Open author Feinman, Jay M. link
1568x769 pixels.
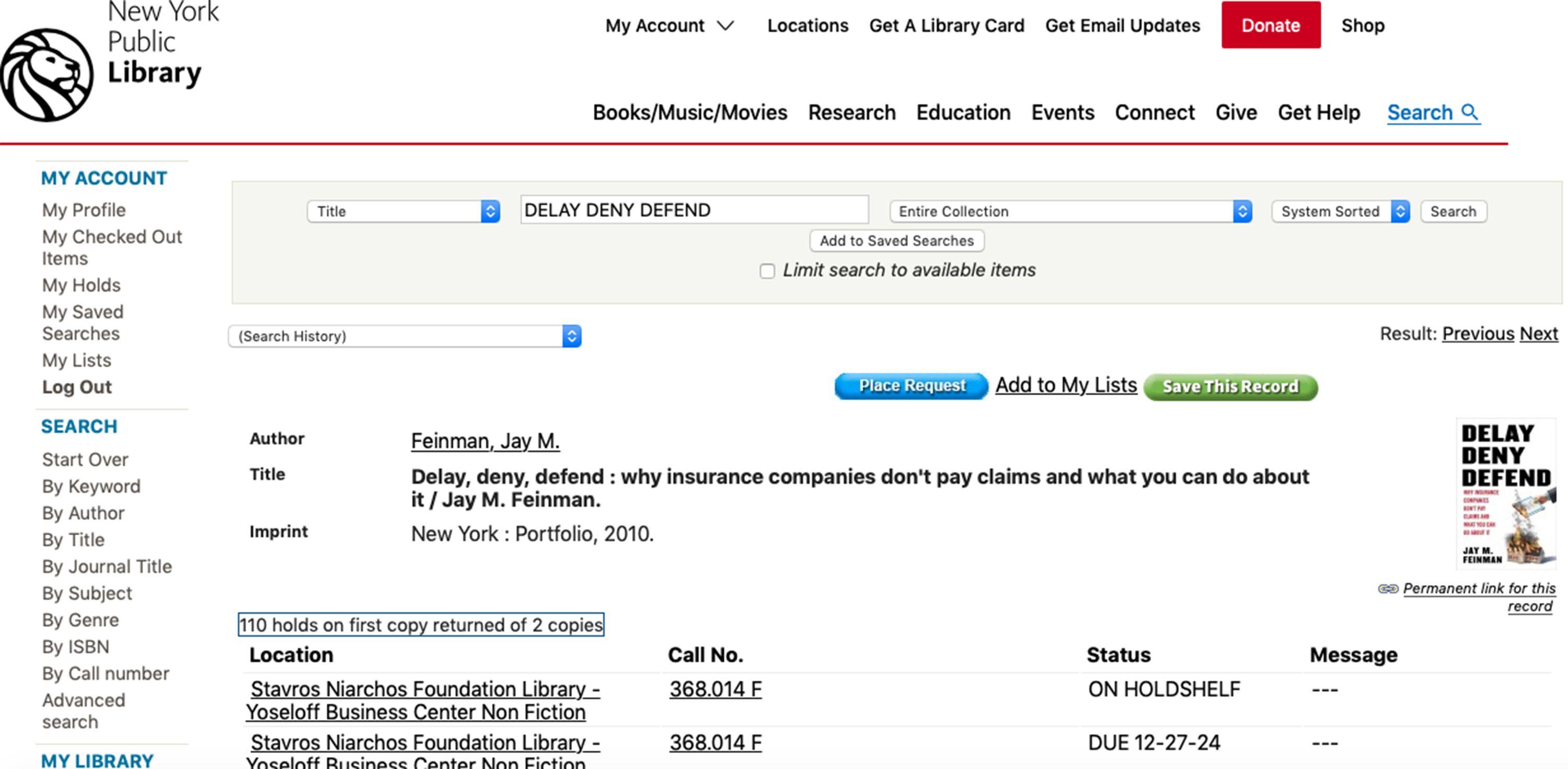coord(485,441)
